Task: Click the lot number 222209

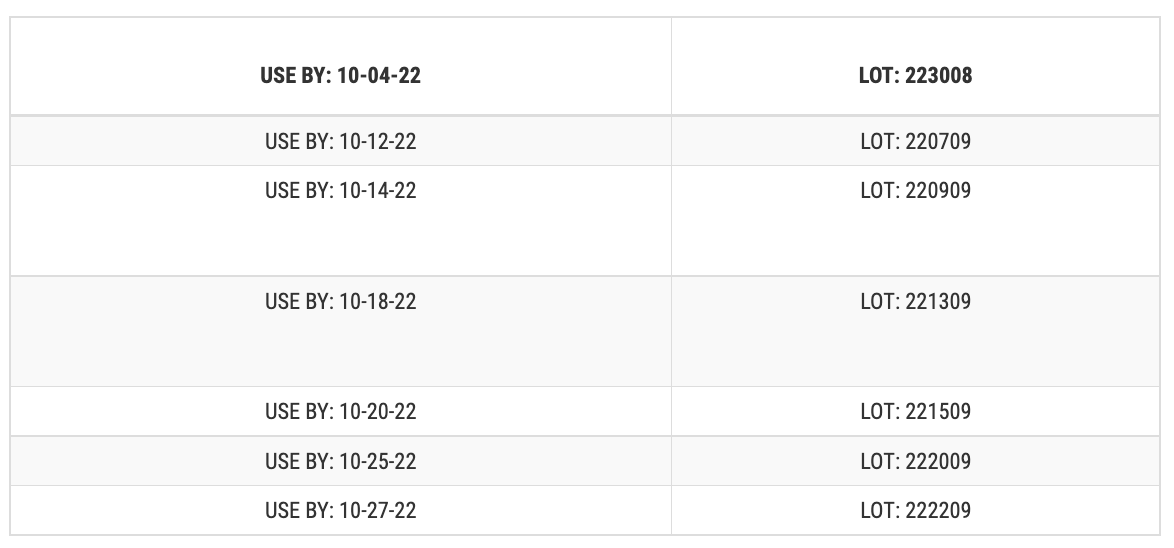Action: [938, 511]
